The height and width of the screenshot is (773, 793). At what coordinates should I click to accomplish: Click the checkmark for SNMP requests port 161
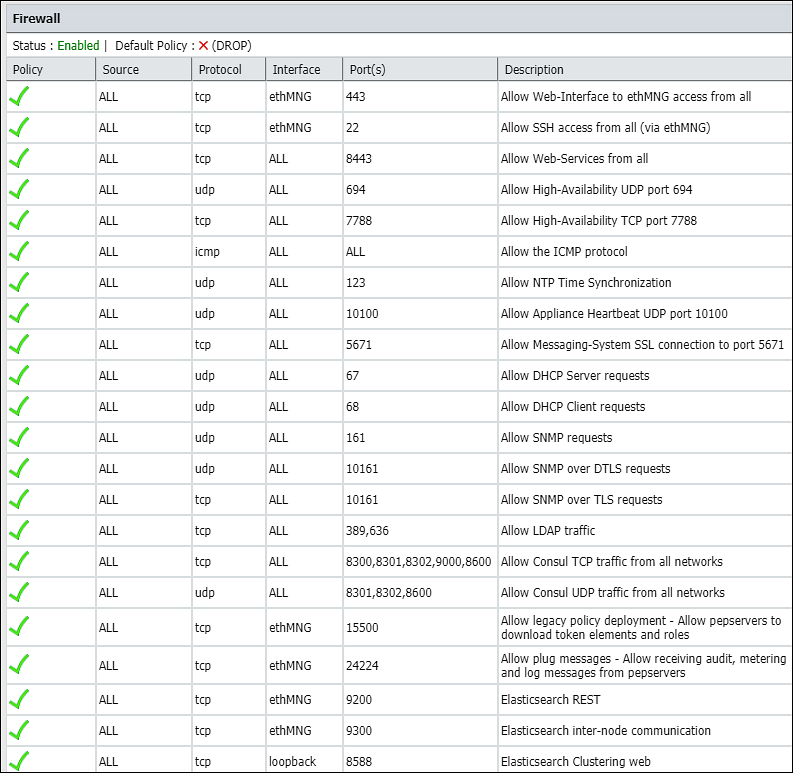(19, 437)
